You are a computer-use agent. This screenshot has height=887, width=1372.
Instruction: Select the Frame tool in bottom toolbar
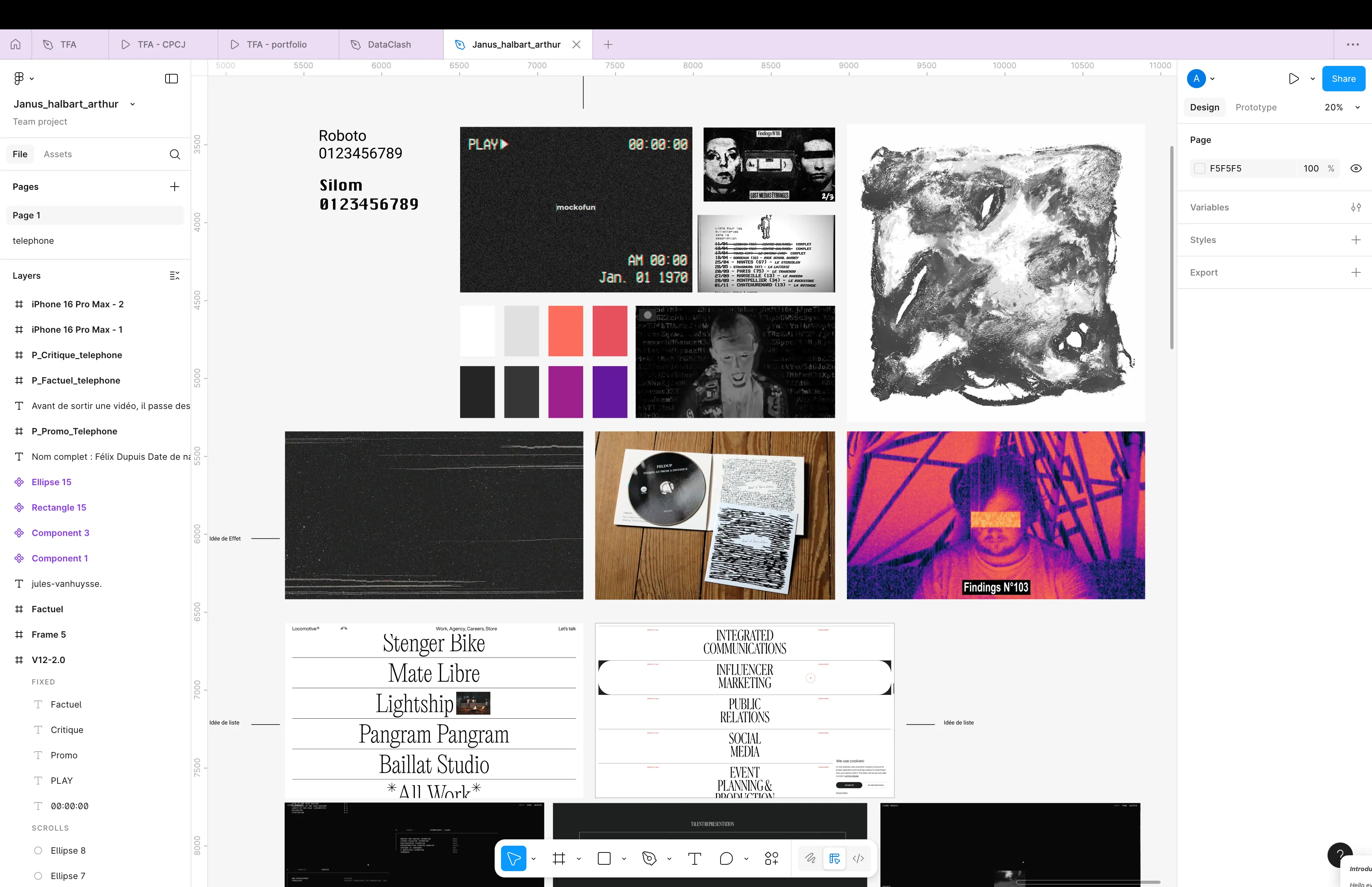coord(559,859)
